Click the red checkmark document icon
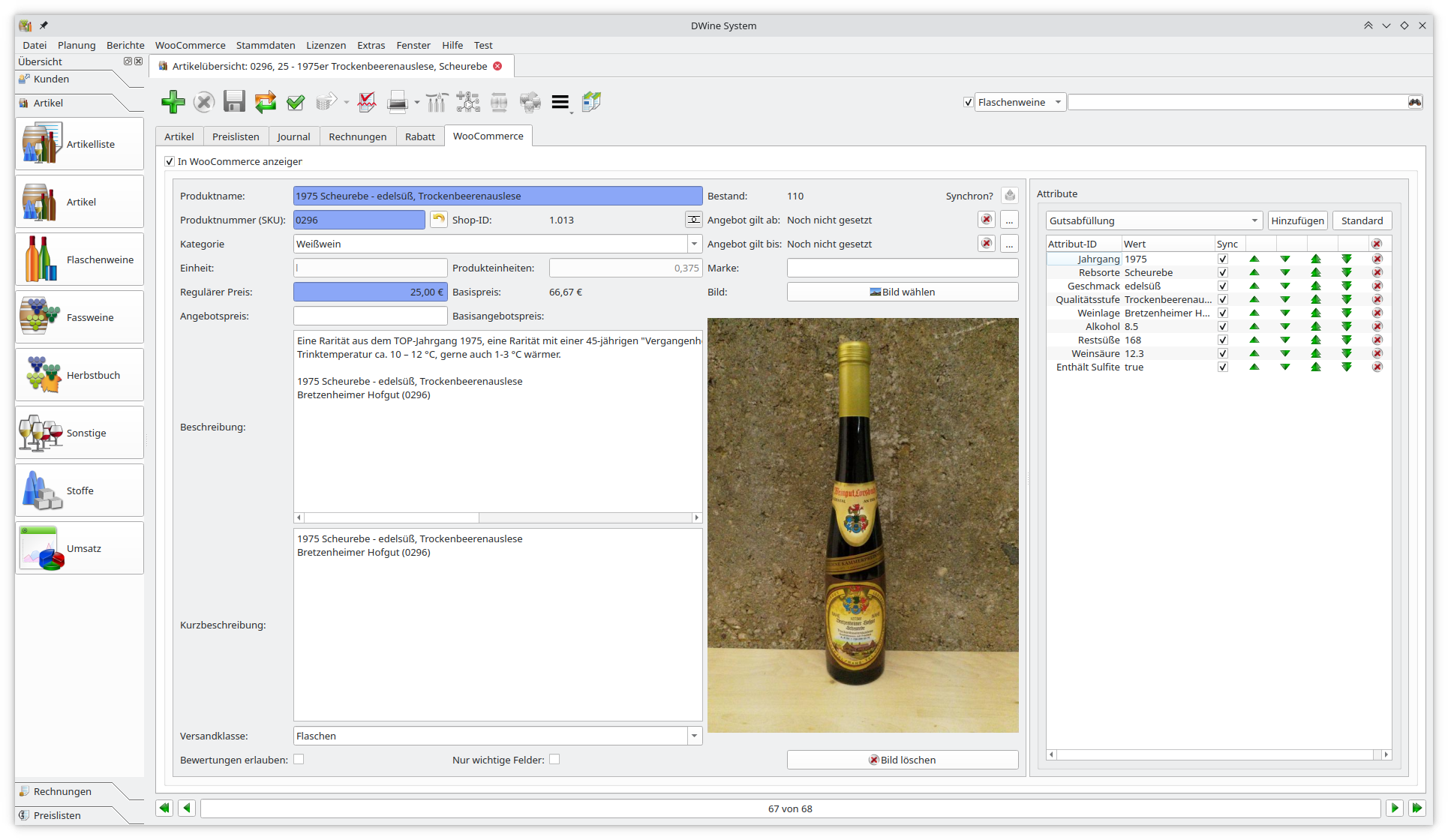The height and width of the screenshot is (840, 1448). pos(367,102)
